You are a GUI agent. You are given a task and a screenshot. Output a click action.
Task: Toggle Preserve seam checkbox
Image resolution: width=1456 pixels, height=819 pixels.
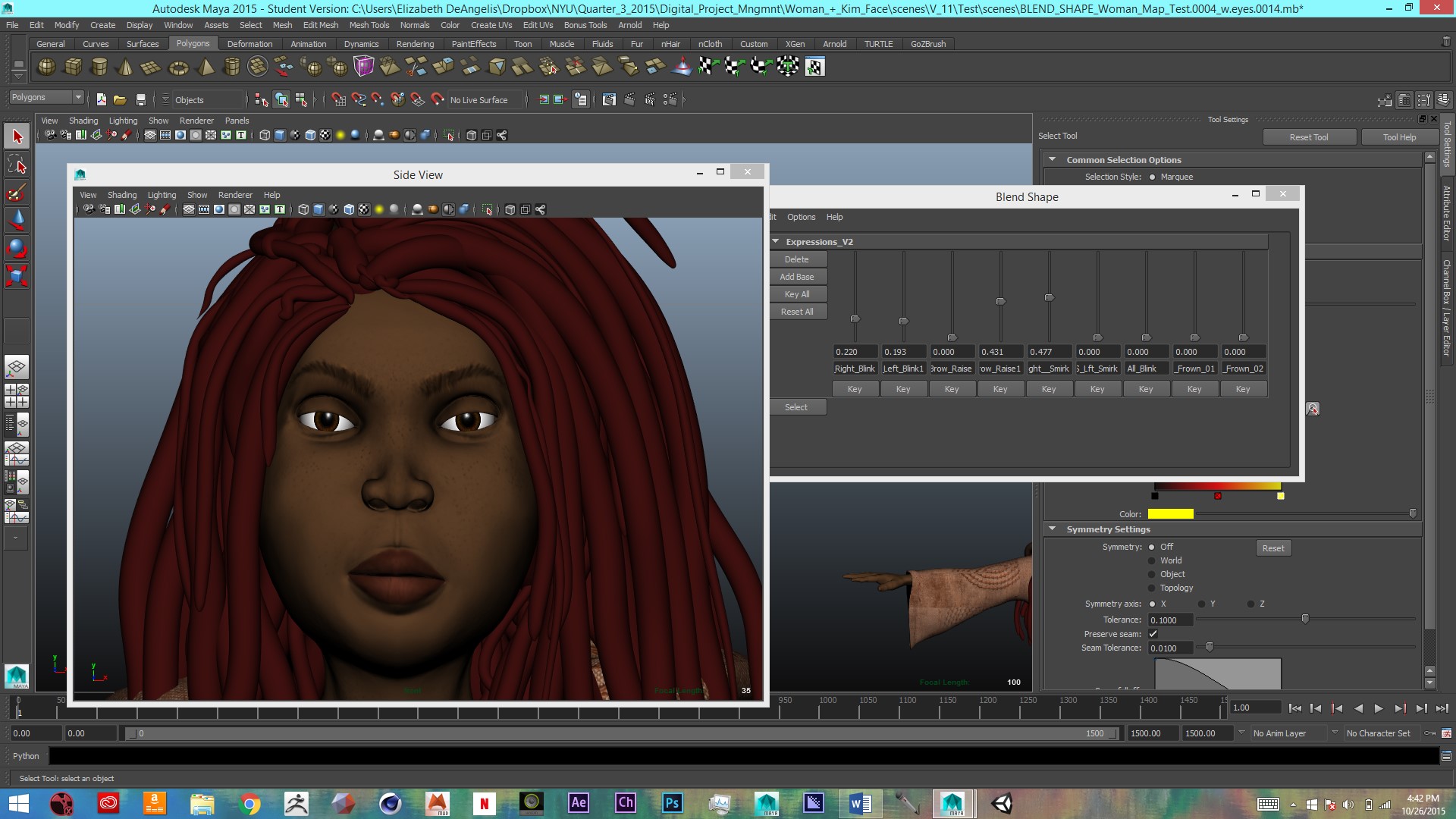coord(1153,634)
